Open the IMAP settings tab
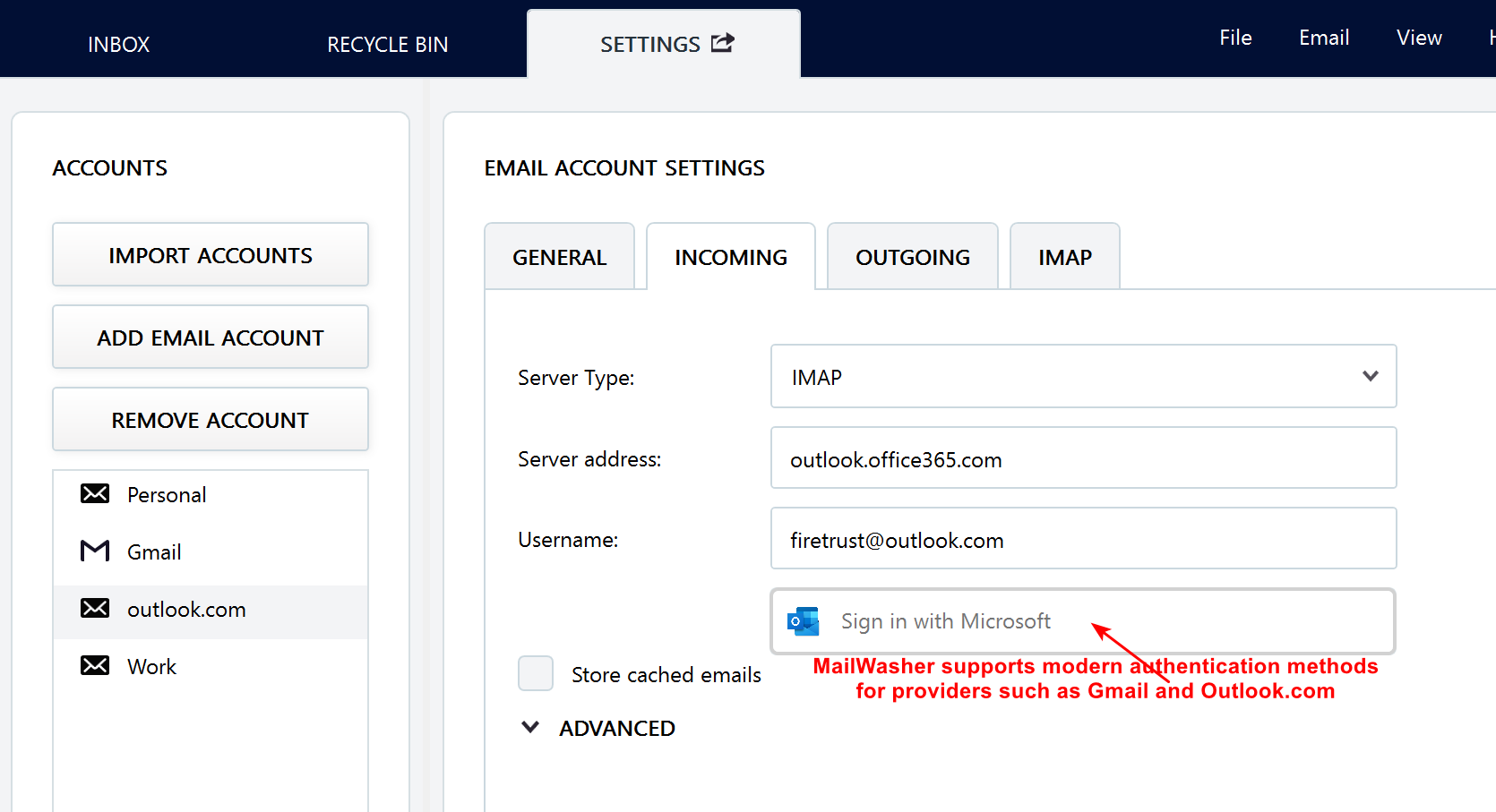This screenshot has height=812, width=1496. coord(1065,256)
